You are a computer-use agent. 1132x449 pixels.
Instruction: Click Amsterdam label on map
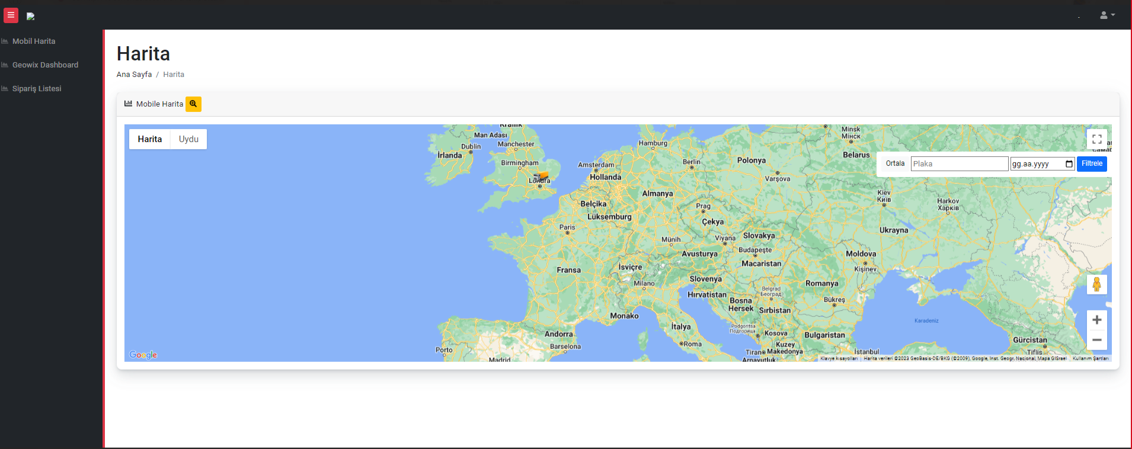pos(596,165)
